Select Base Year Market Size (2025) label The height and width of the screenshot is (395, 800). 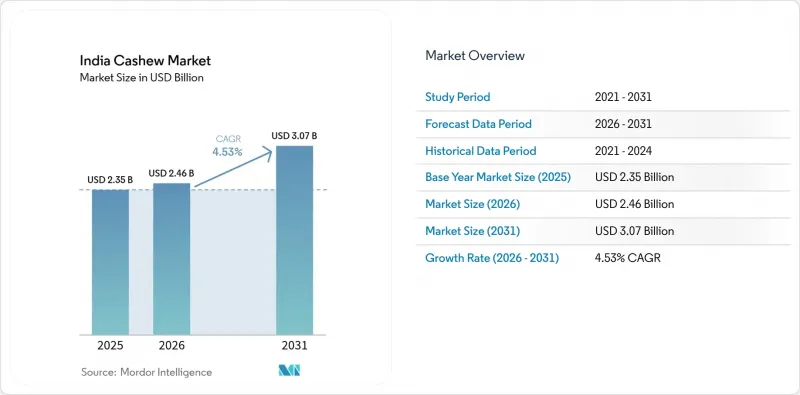498,177
